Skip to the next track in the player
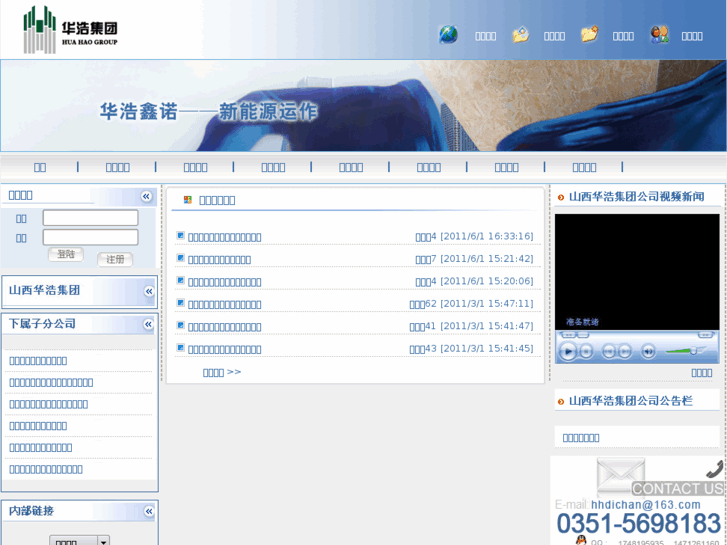This screenshot has width=727, height=545. 625,352
